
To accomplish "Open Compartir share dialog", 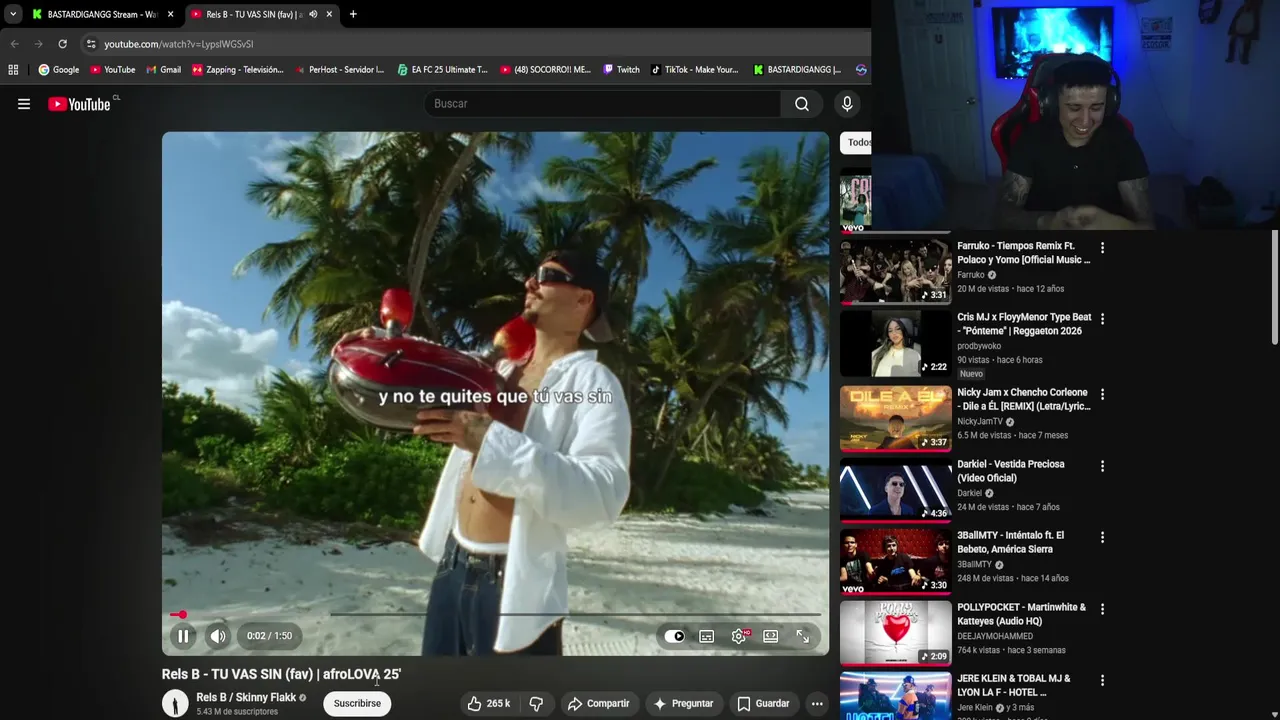I will 598,704.
